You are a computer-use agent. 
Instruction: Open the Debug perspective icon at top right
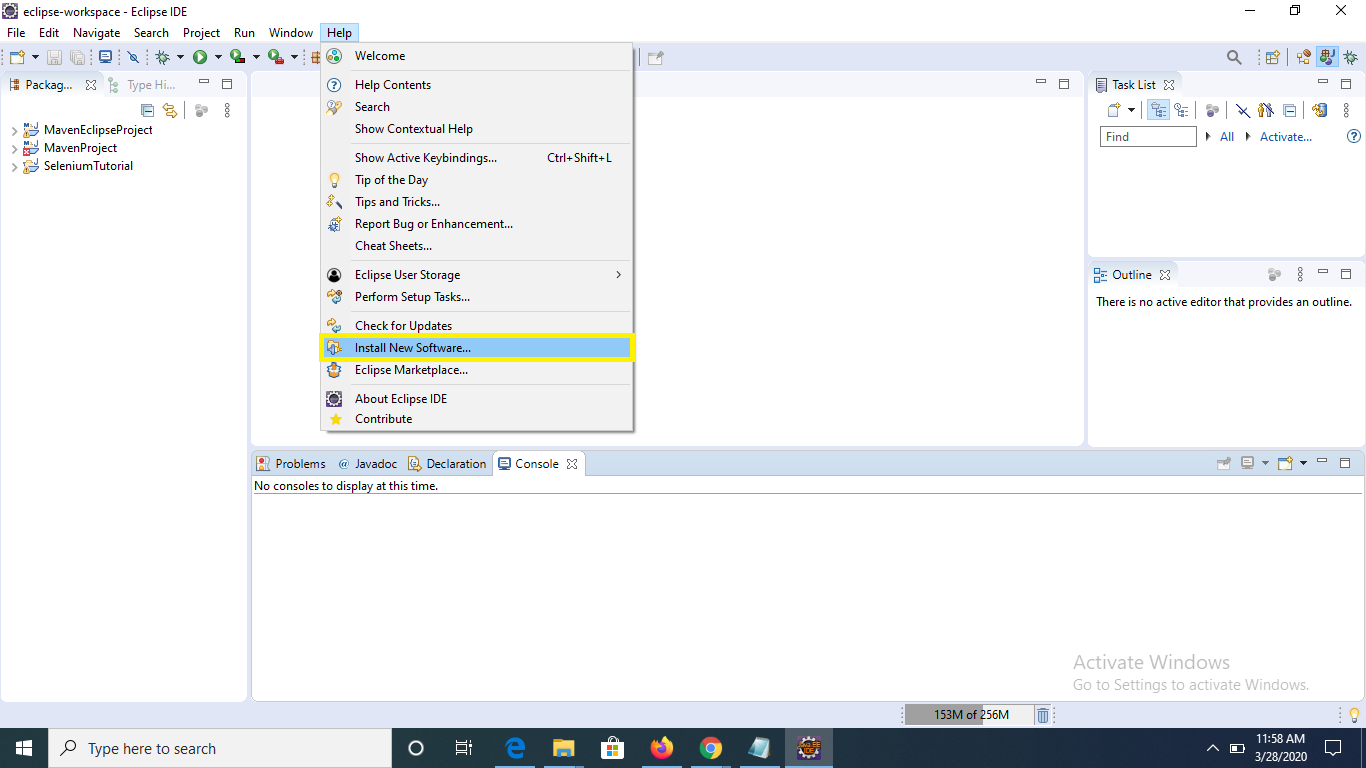point(1349,58)
